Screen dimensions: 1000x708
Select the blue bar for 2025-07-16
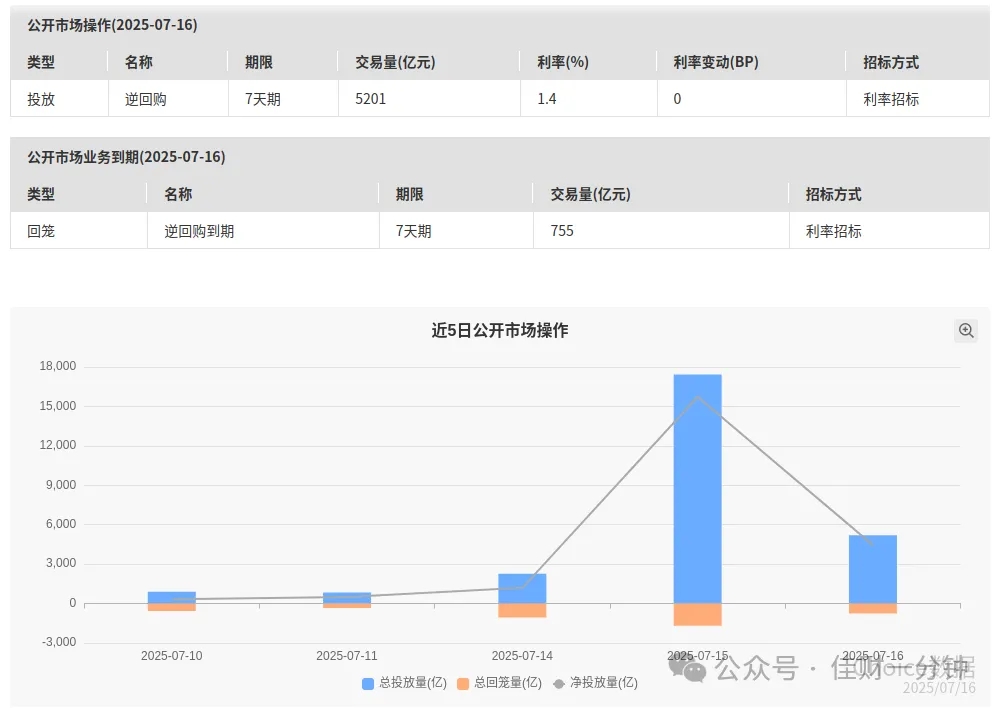(x=873, y=569)
